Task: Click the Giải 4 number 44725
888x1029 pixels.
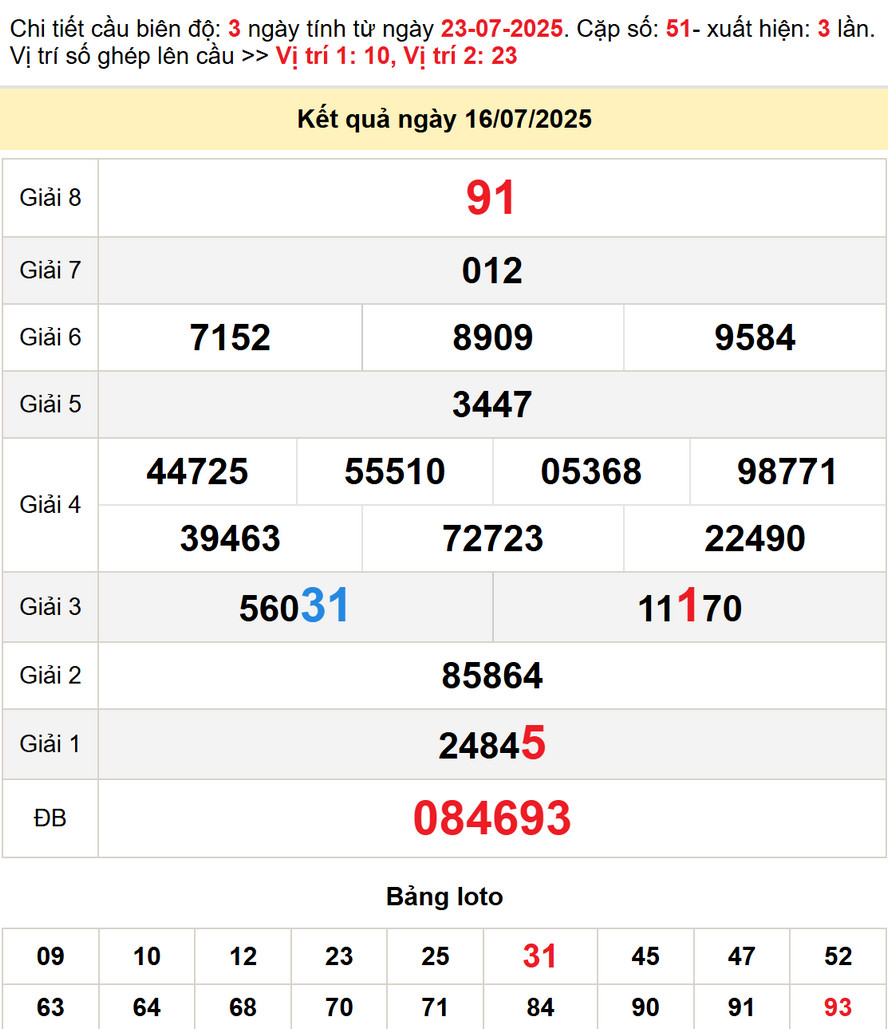Action: 197,471
